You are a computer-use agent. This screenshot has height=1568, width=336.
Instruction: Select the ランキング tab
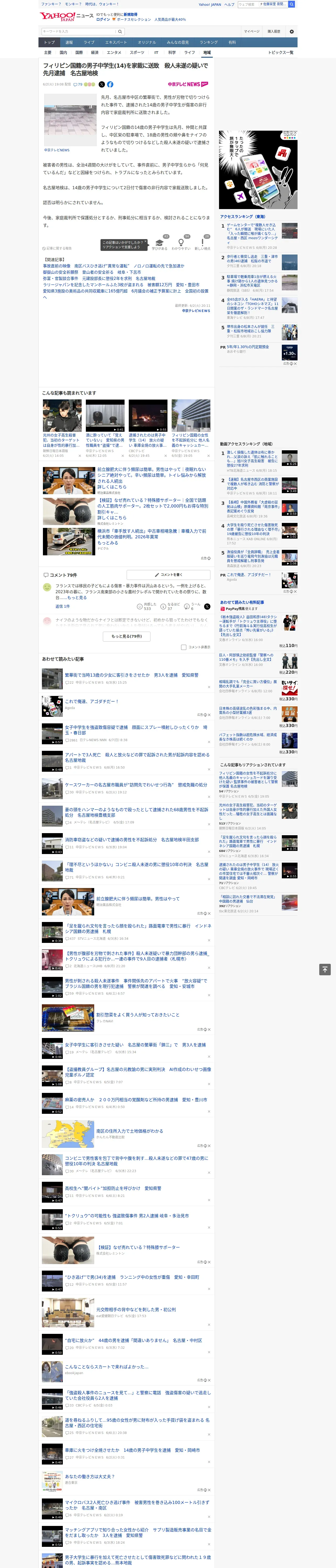(x=209, y=43)
